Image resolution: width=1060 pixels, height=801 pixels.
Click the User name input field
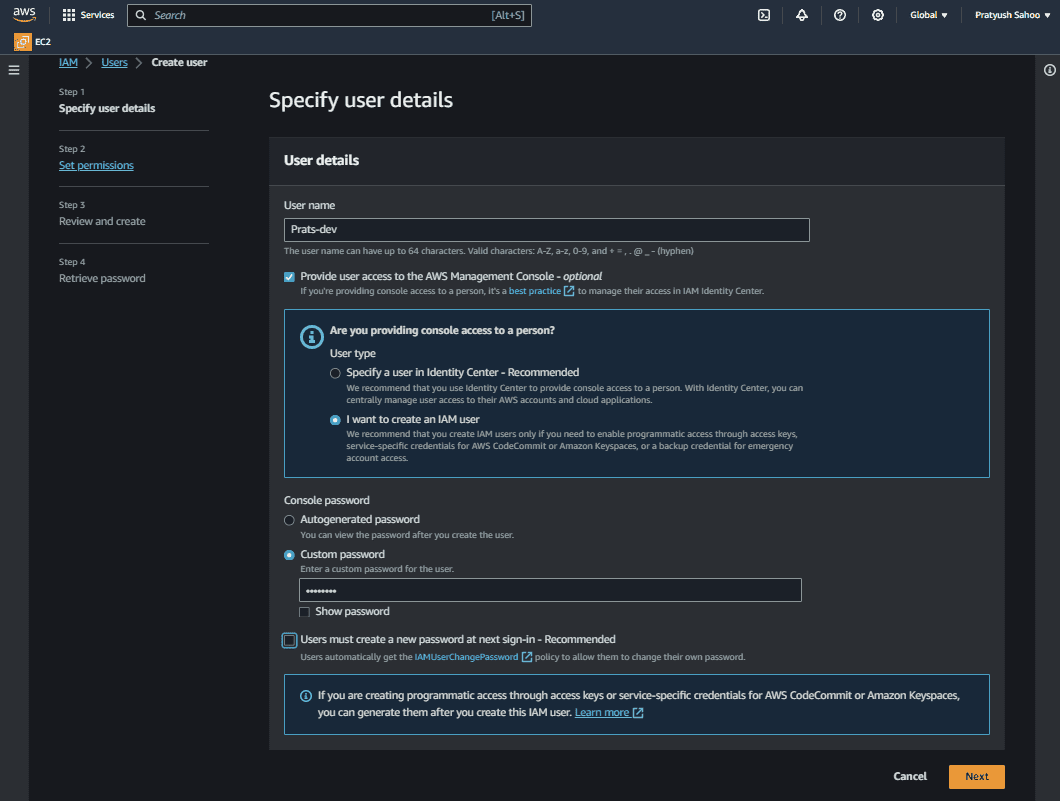click(x=546, y=230)
